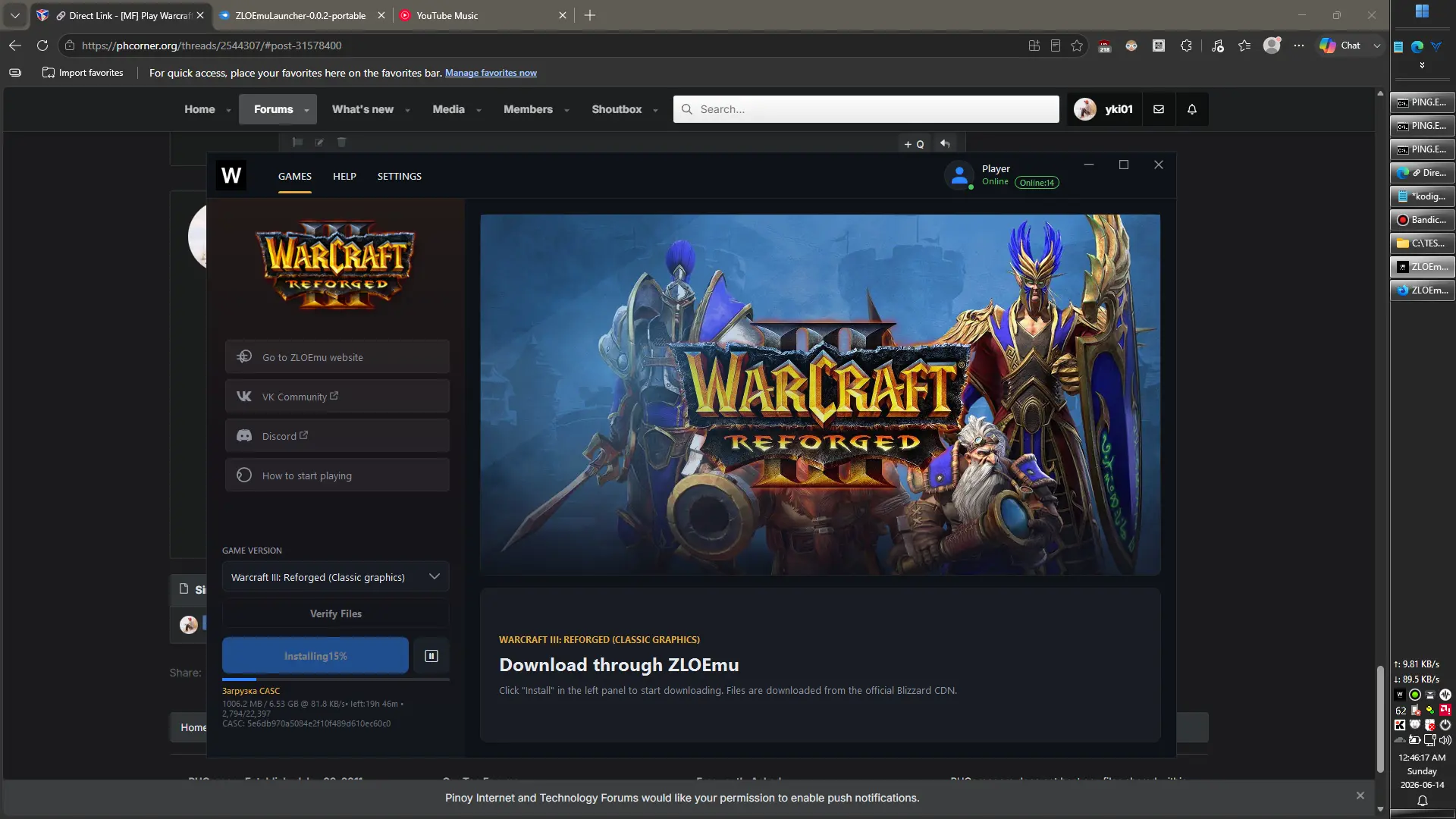Open the Copilot Chat button

click(1341, 45)
